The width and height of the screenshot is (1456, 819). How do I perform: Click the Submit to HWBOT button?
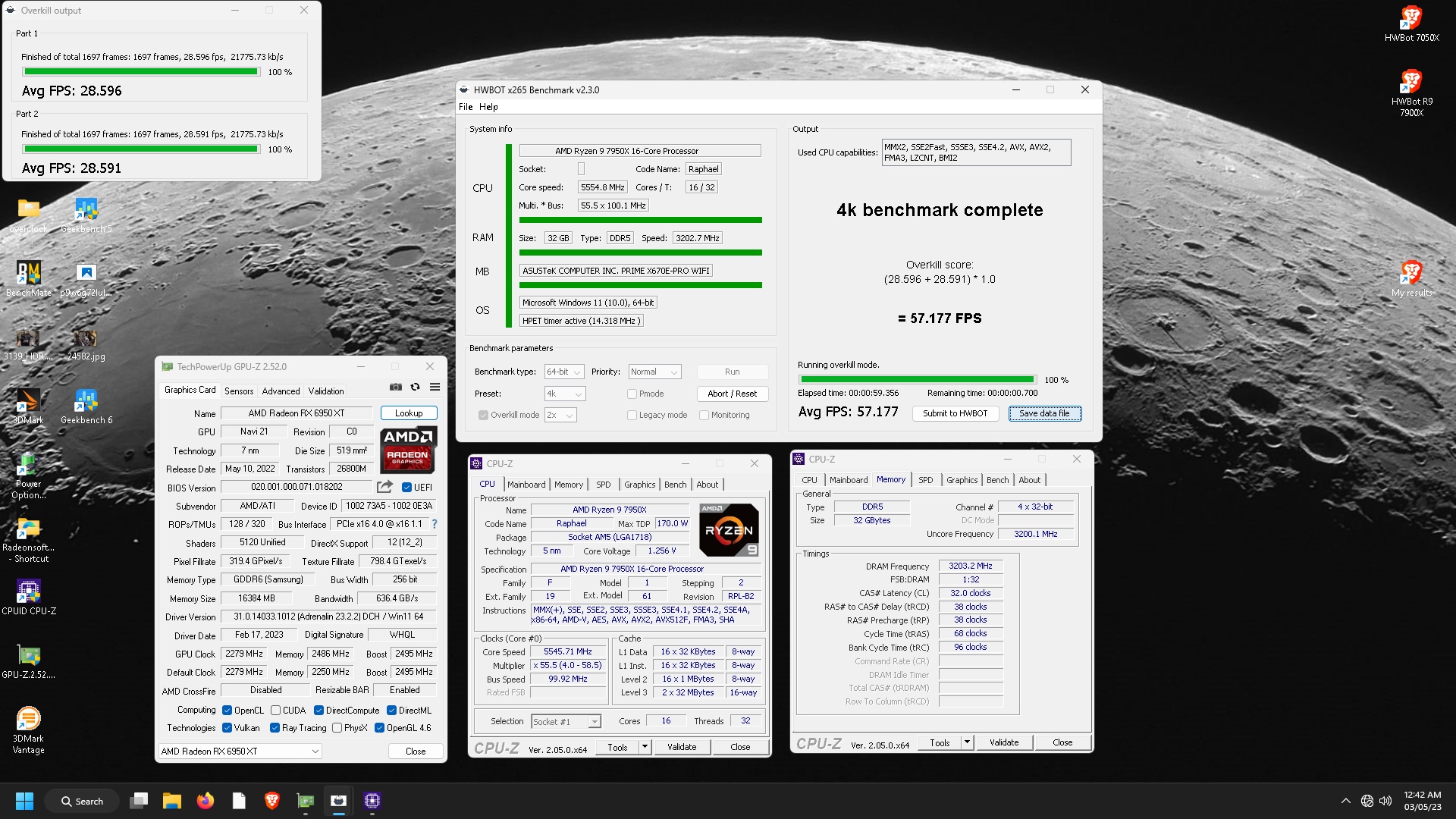click(955, 413)
